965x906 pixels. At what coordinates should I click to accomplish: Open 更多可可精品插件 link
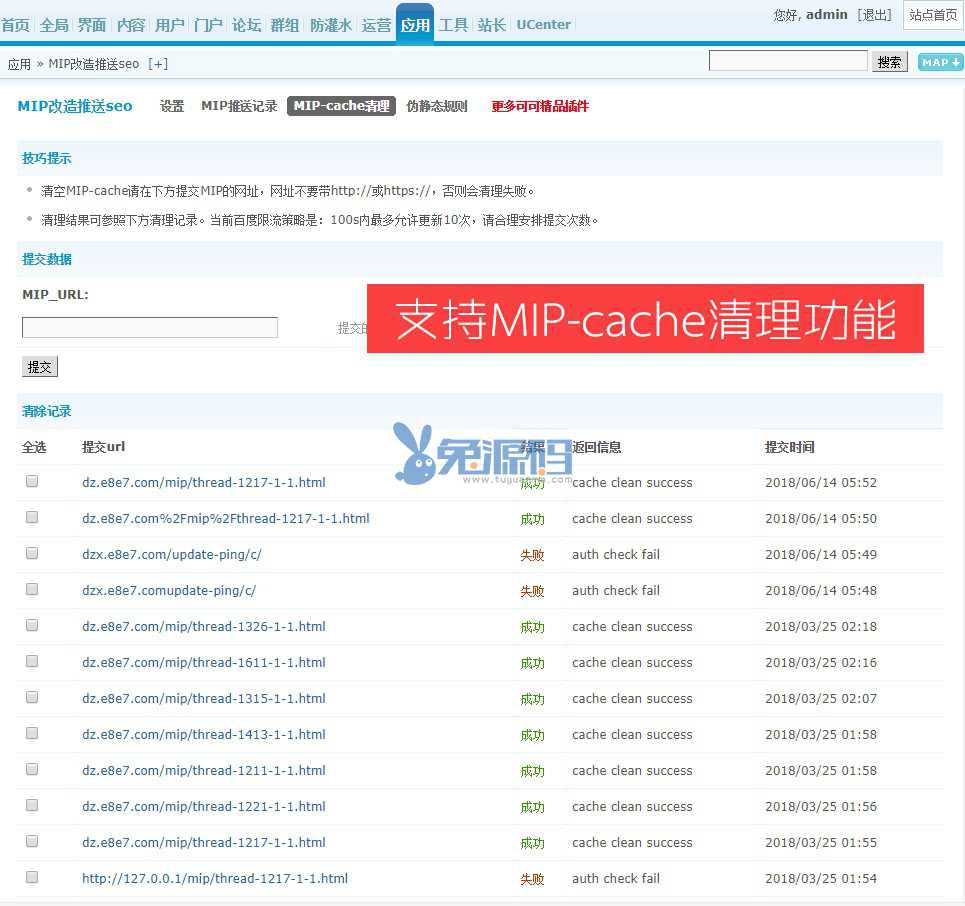pos(540,106)
